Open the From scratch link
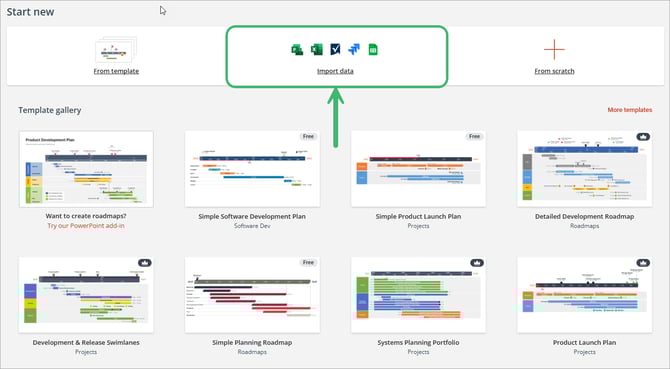This screenshot has height=369, width=670. 554,71
